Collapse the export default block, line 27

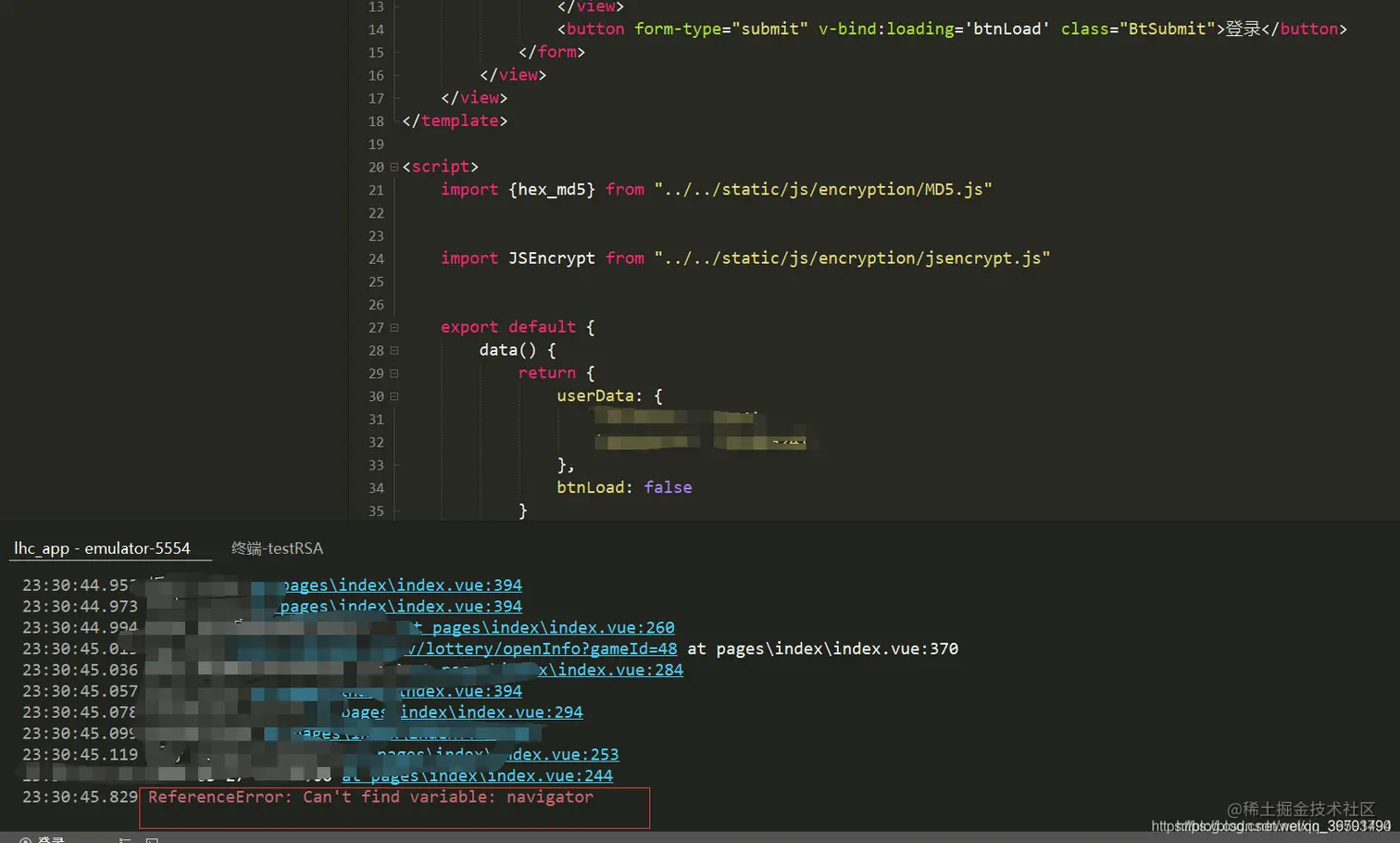[394, 328]
